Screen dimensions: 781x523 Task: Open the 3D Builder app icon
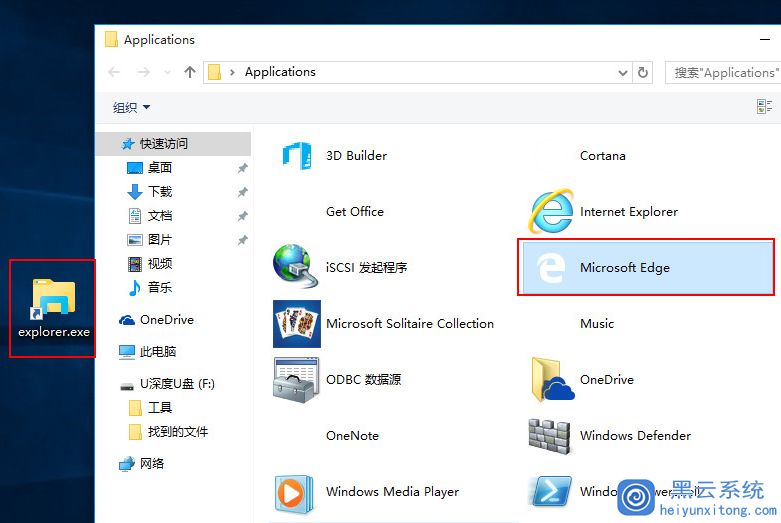click(x=297, y=156)
